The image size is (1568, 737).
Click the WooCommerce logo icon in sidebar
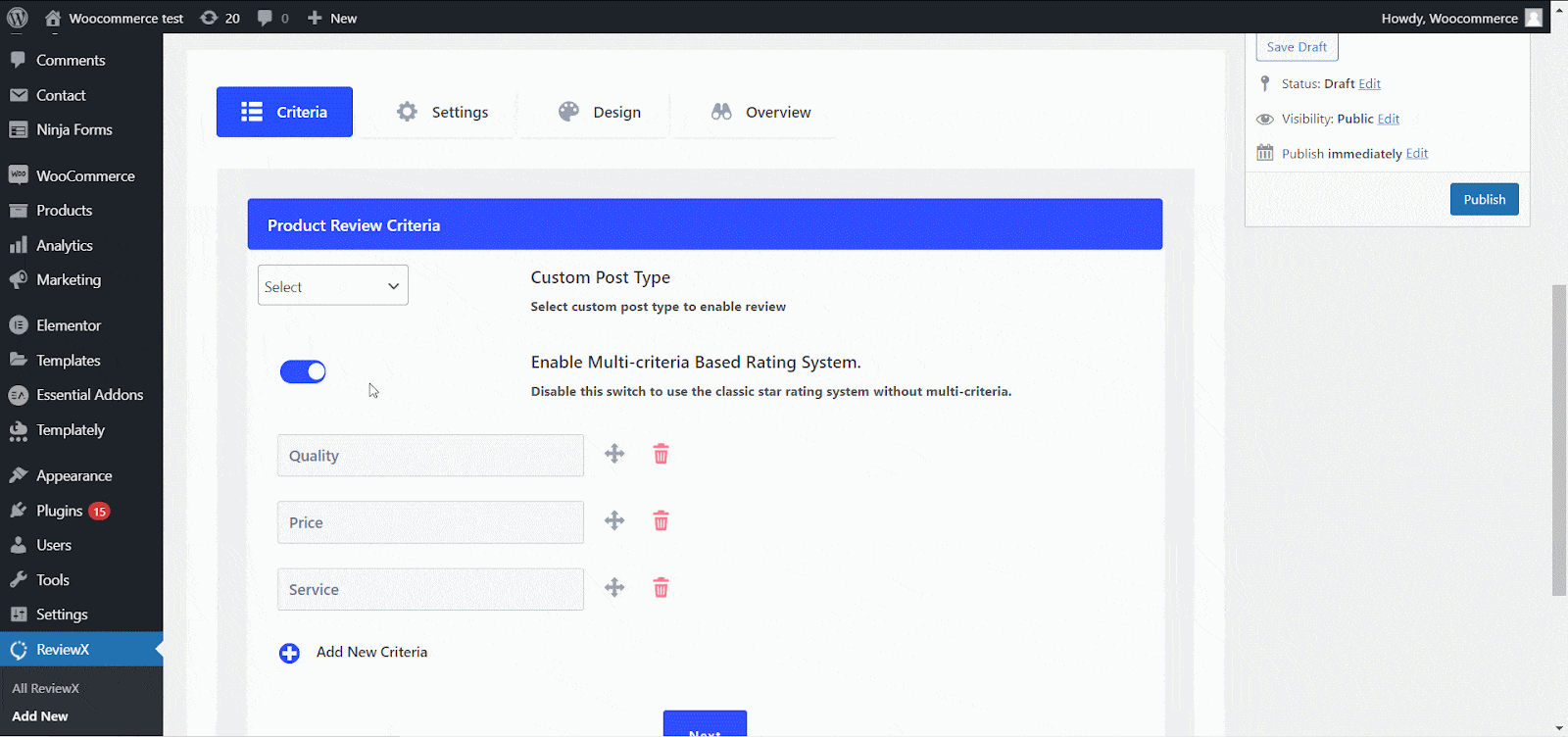tap(19, 175)
